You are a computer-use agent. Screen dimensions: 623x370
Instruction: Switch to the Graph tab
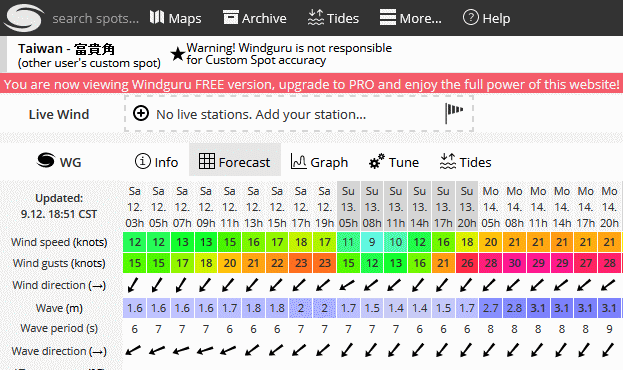pos(319,162)
